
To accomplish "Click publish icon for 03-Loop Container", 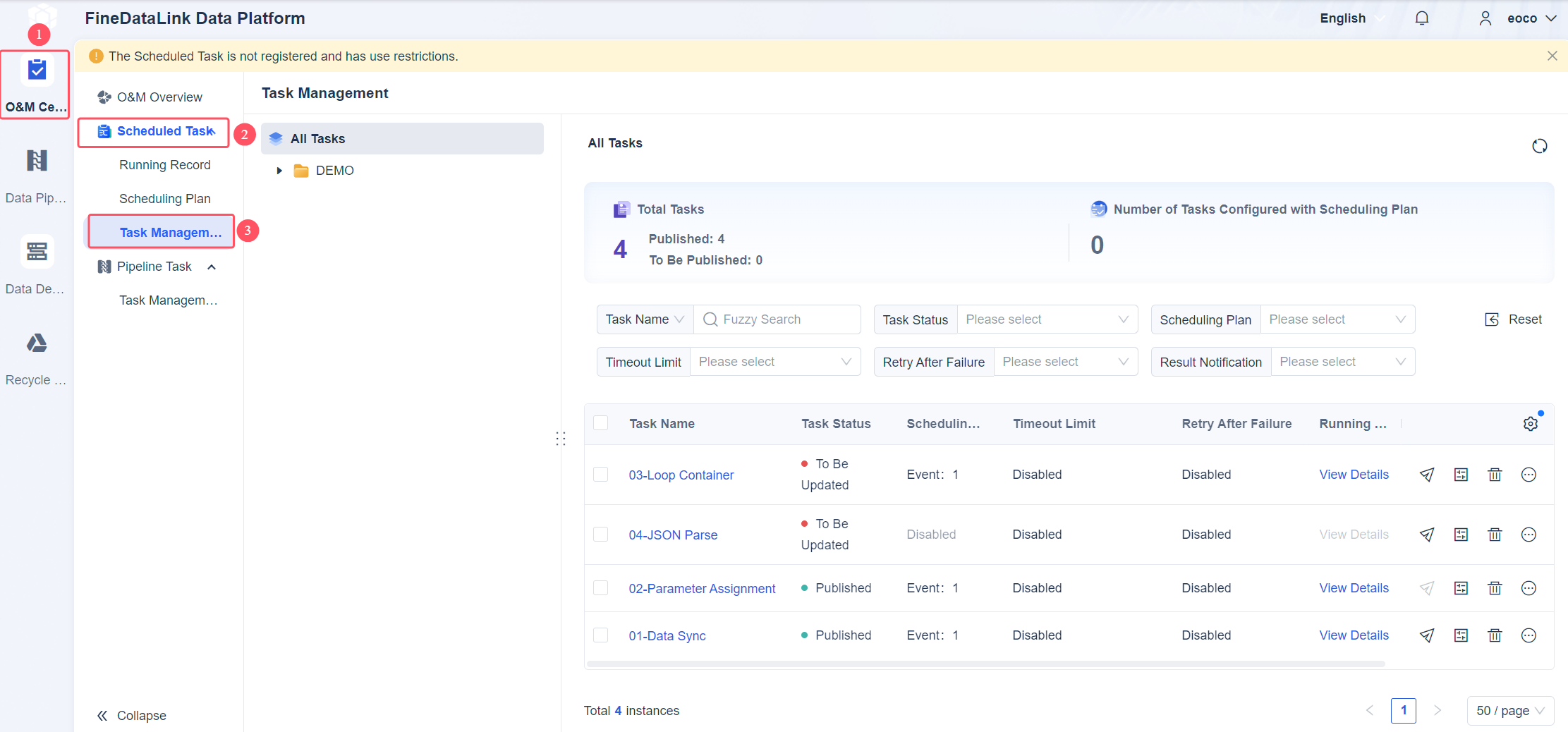I will click(x=1426, y=475).
